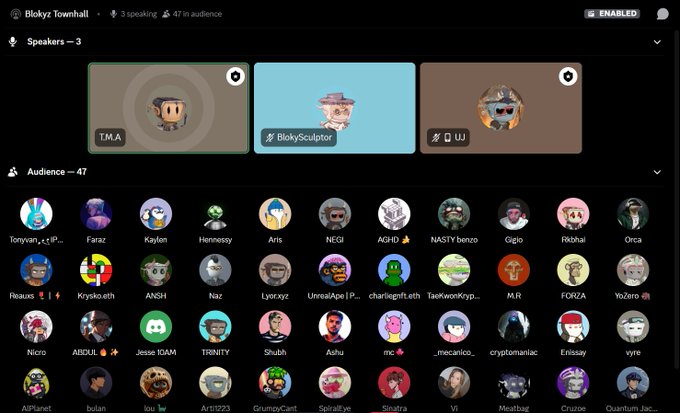Open Sinatra's red avatar

point(394,383)
